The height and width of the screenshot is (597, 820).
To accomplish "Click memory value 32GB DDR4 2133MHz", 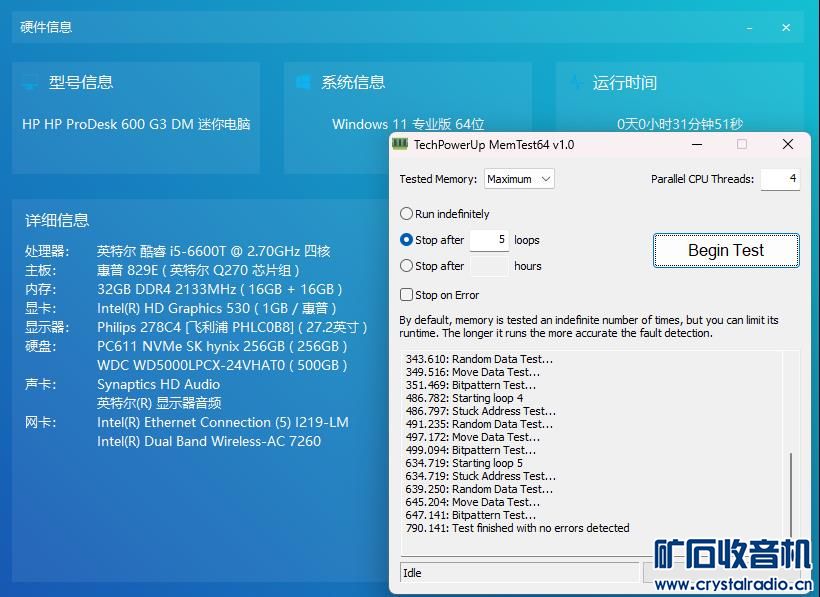I will [x=220, y=290].
